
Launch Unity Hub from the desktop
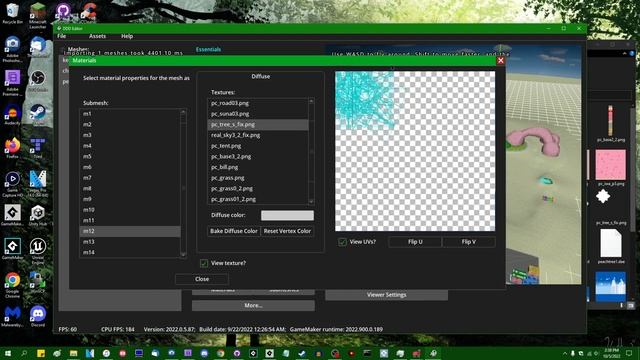coord(38,215)
